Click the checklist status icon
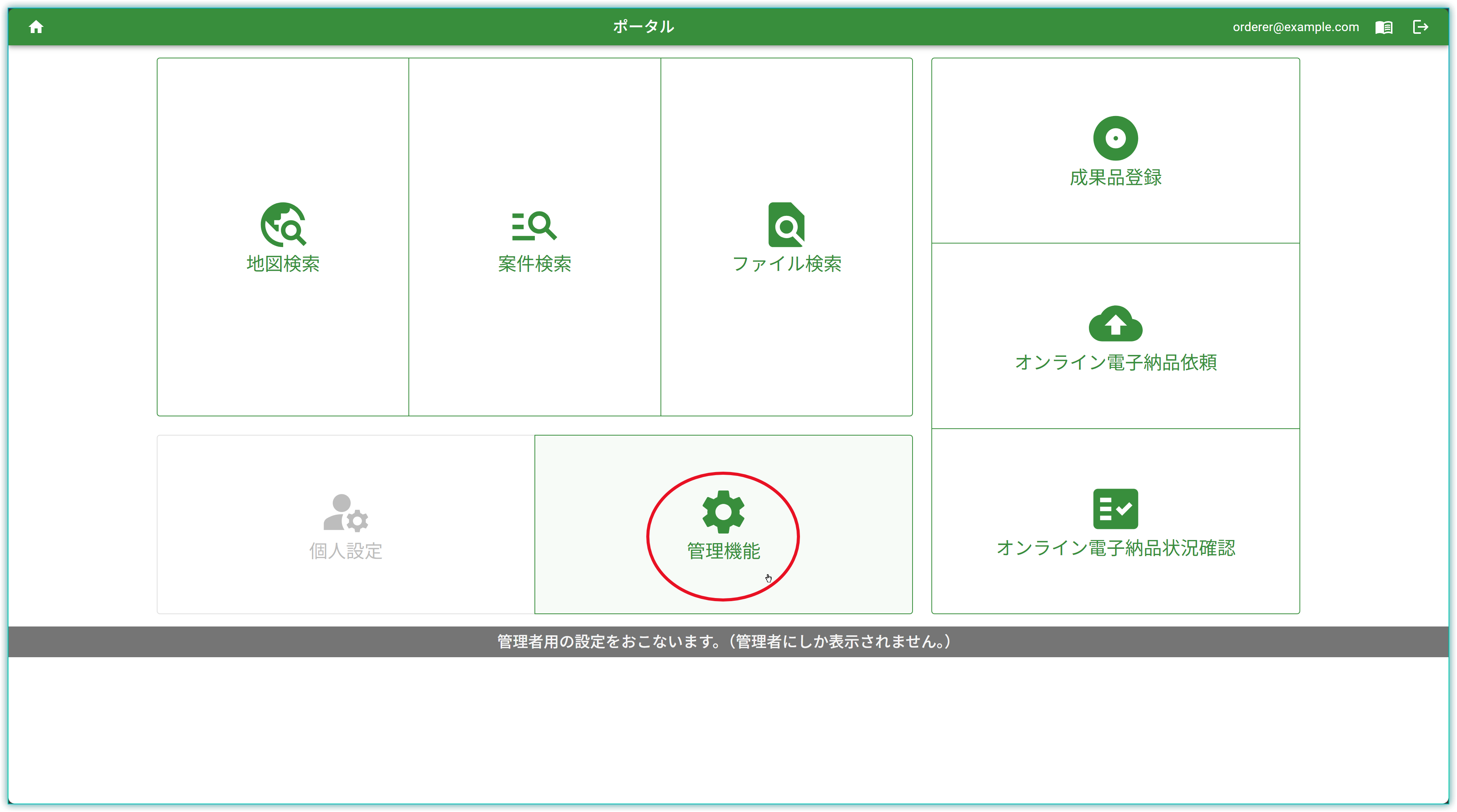 [1115, 508]
